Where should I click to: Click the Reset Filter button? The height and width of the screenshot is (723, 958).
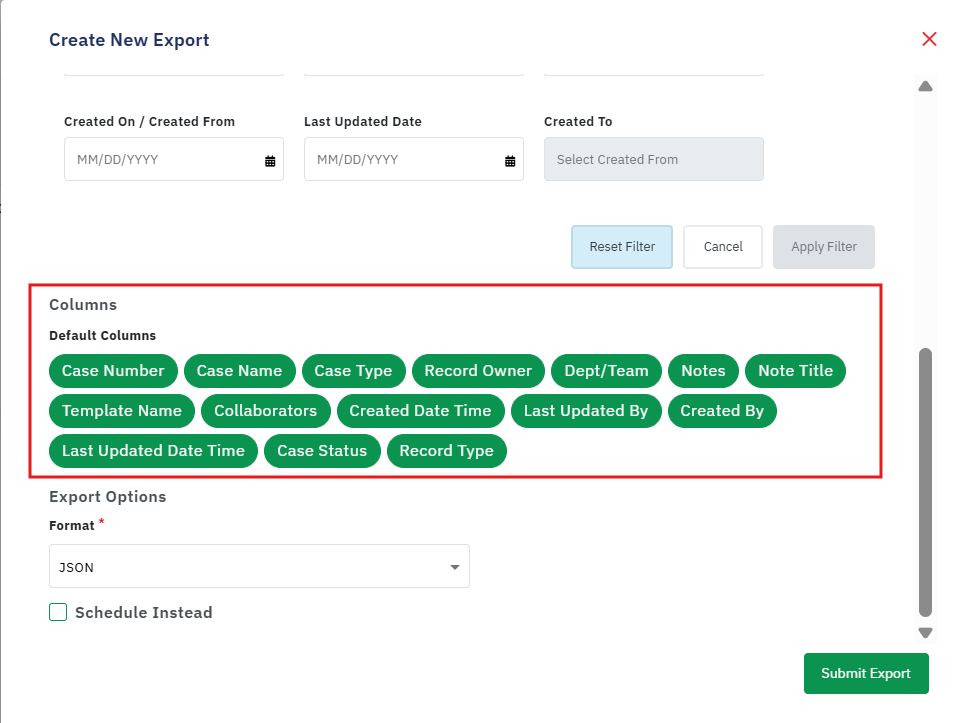(x=622, y=247)
